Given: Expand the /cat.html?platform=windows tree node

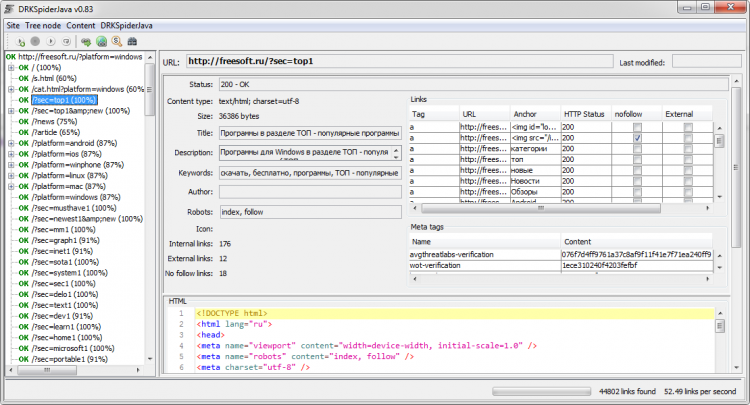Looking at the screenshot, I should pos(11,89).
